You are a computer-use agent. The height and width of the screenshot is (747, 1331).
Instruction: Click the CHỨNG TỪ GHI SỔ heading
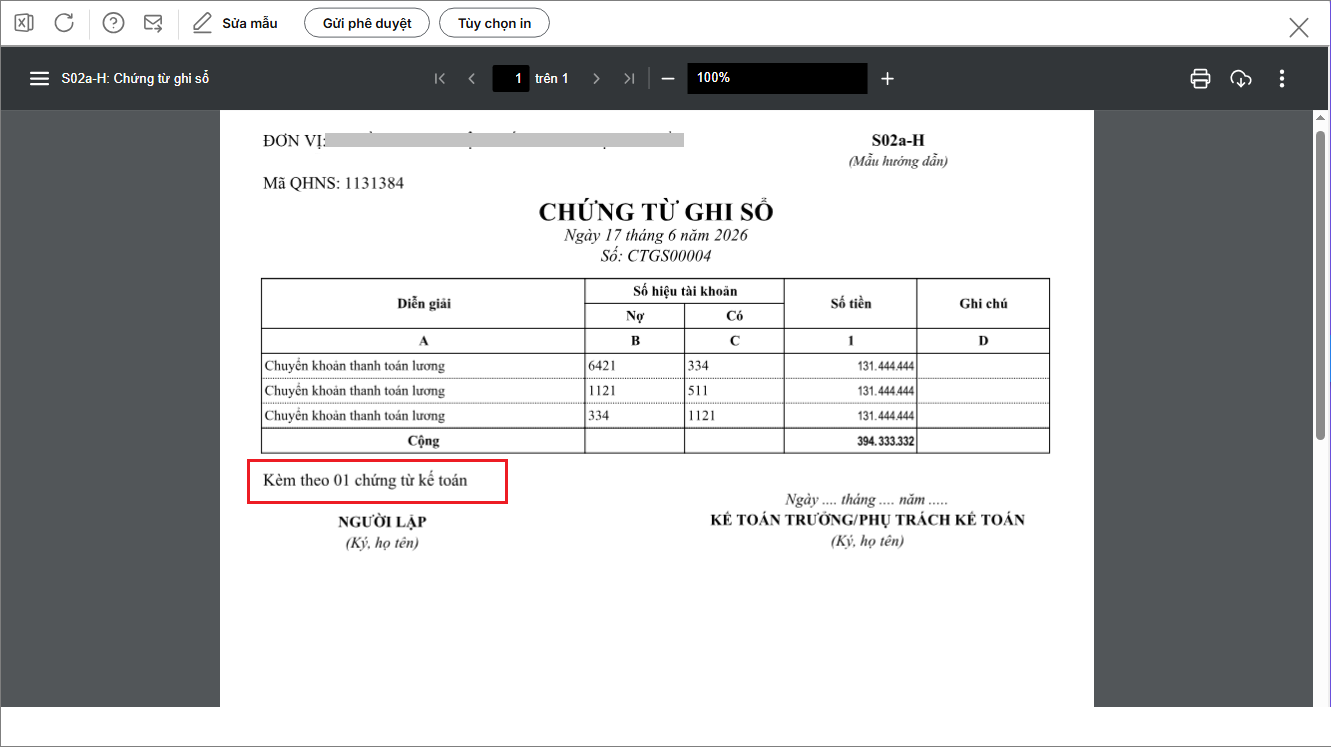click(x=656, y=212)
